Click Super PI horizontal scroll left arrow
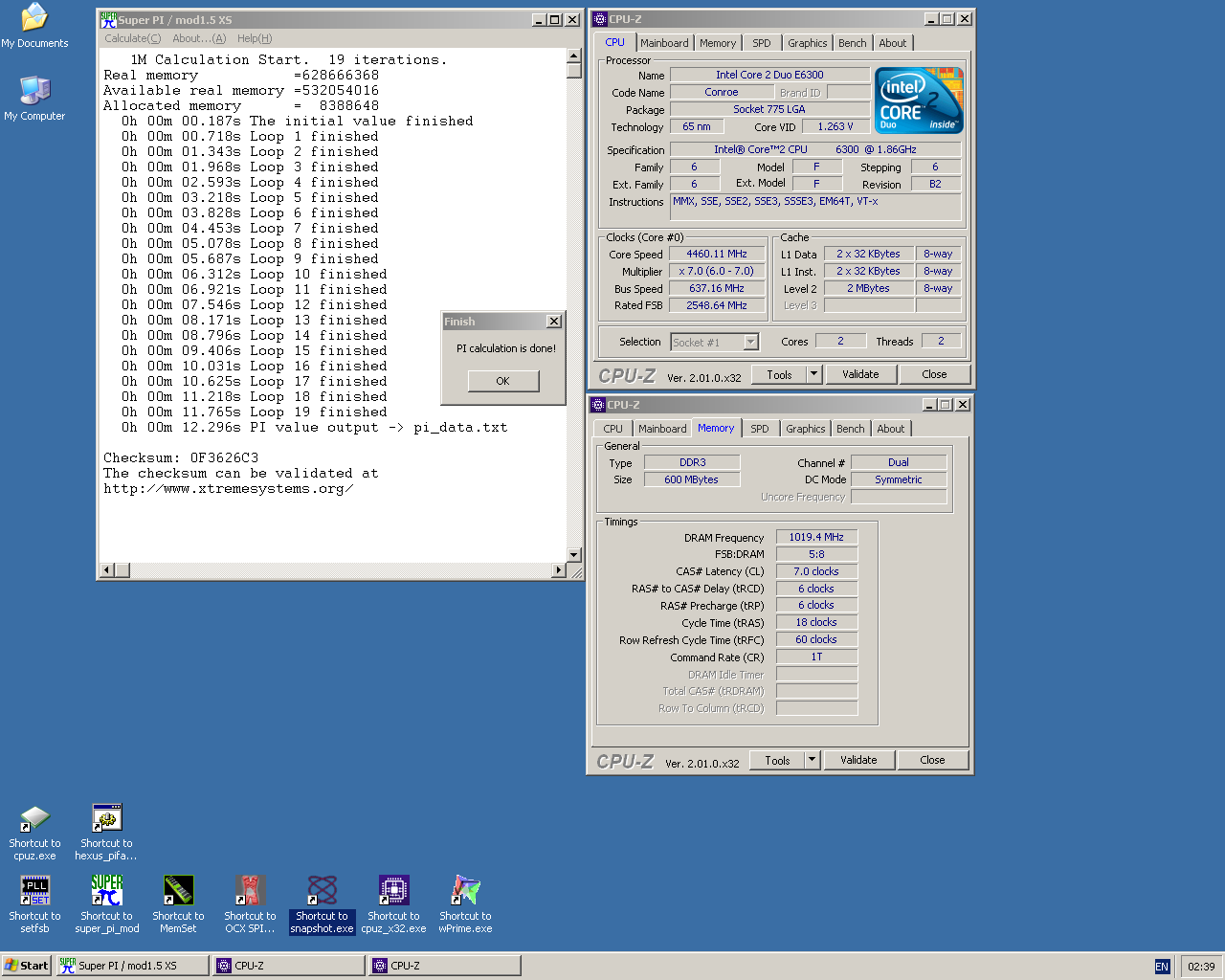 click(x=107, y=570)
